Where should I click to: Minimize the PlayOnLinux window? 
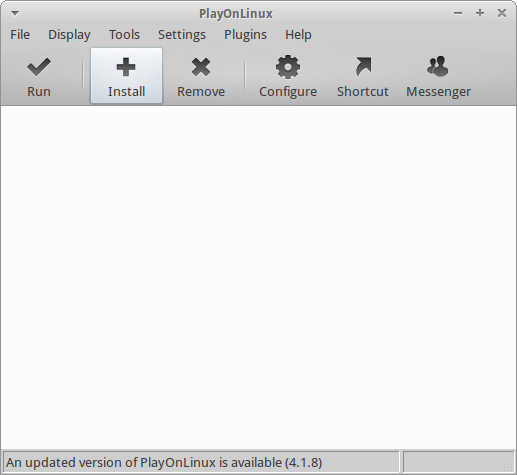458,13
